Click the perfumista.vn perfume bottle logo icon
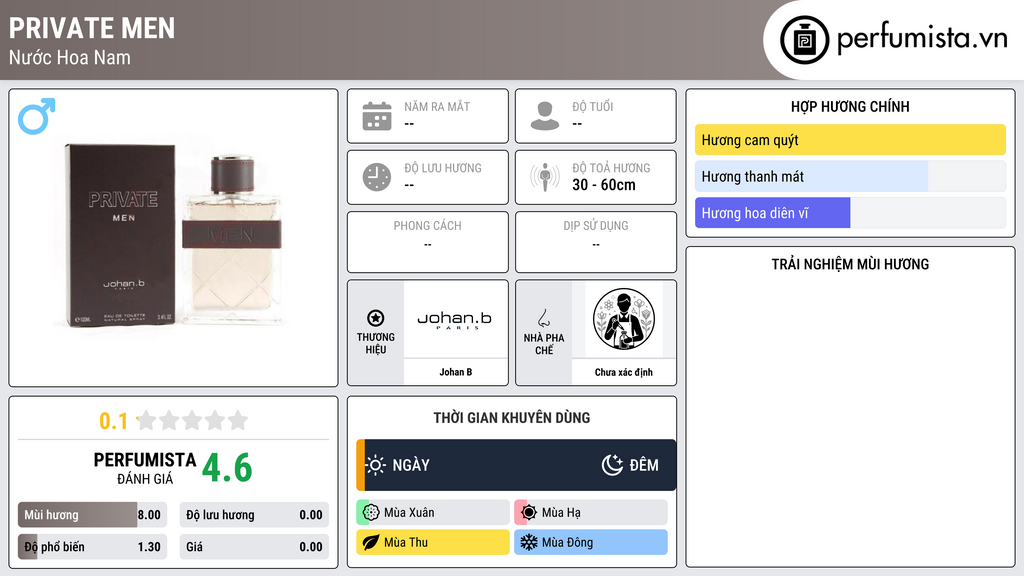Screen dimensions: 1024x576 [804, 40]
